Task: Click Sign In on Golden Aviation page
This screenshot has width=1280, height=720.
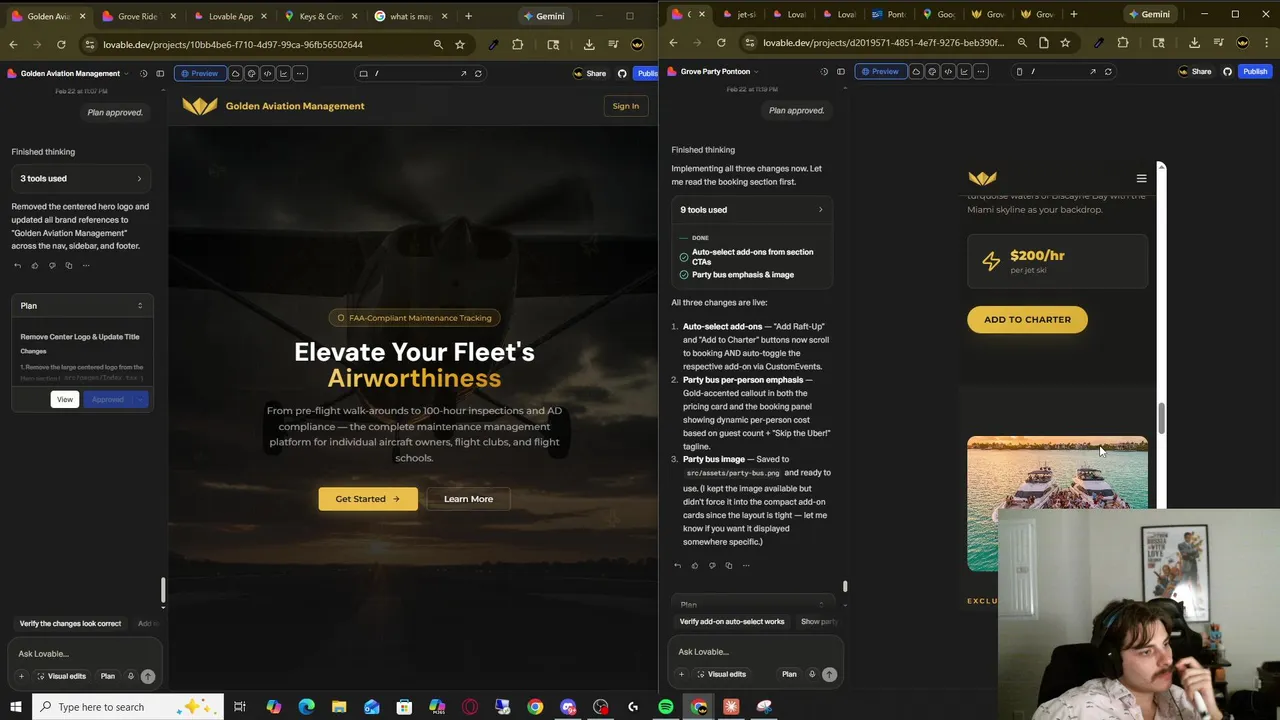Action: click(x=625, y=106)
